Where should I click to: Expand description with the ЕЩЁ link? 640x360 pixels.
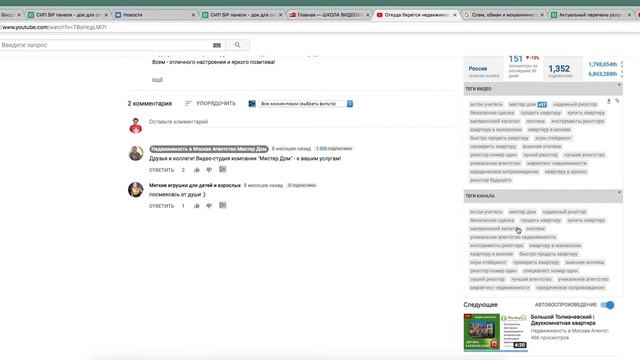pyautogui.click(x=157, y=80)
